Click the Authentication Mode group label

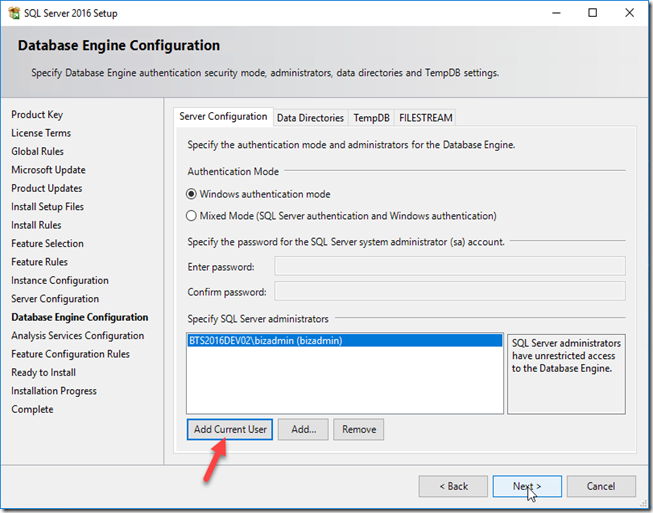coord(233,172)
